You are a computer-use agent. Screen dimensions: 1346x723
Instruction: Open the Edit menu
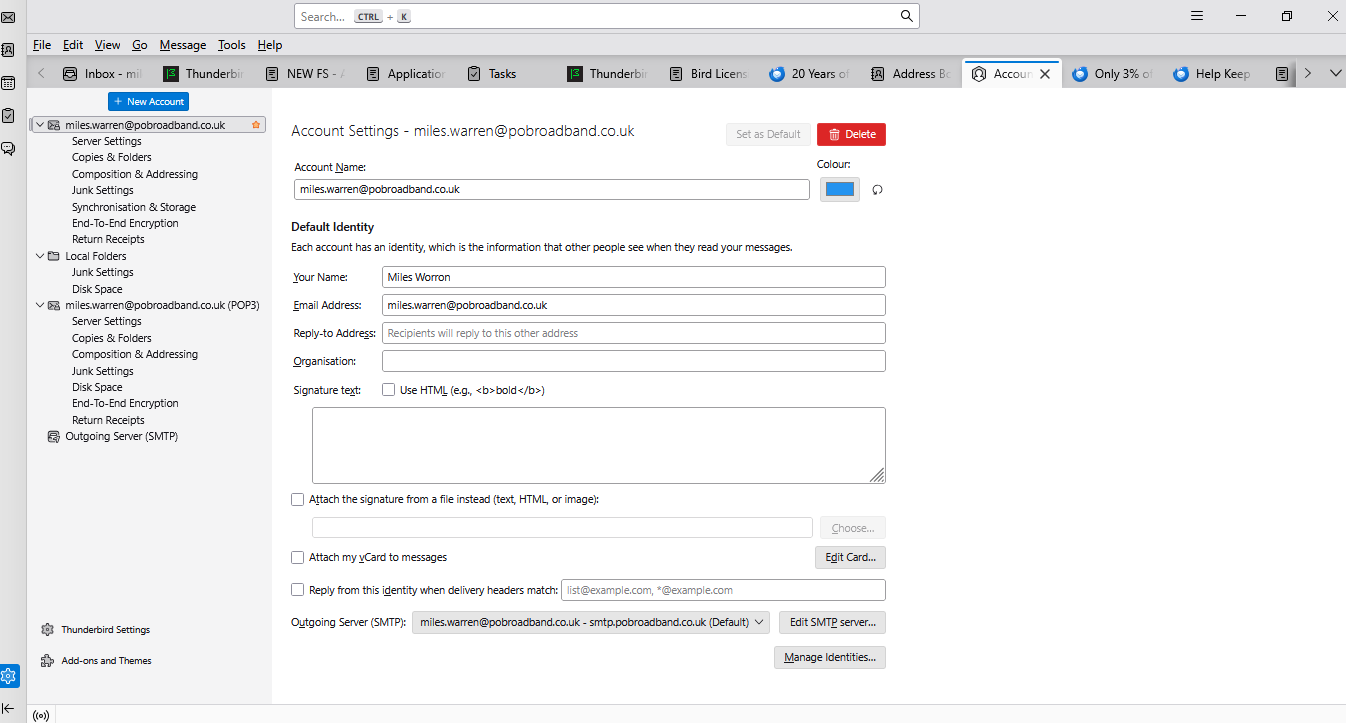click(73, 45)
